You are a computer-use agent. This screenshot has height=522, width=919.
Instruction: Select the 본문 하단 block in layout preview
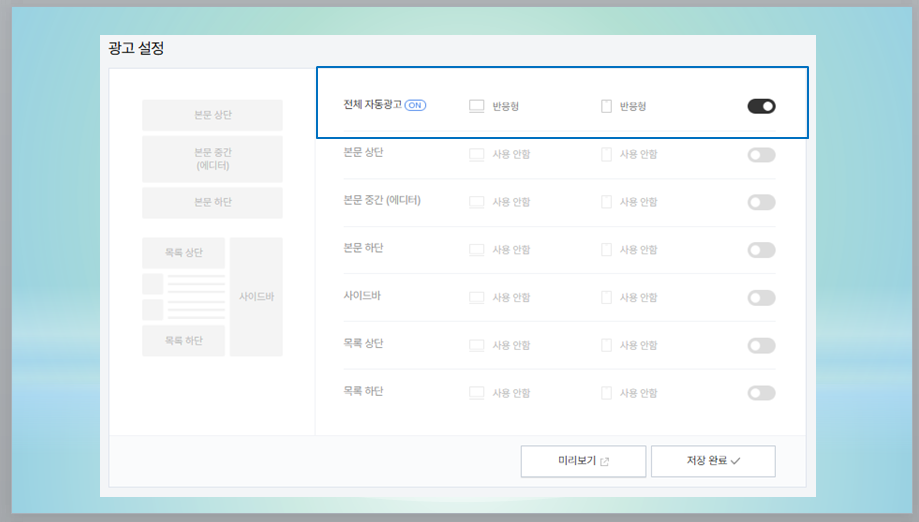pos(212,203)
